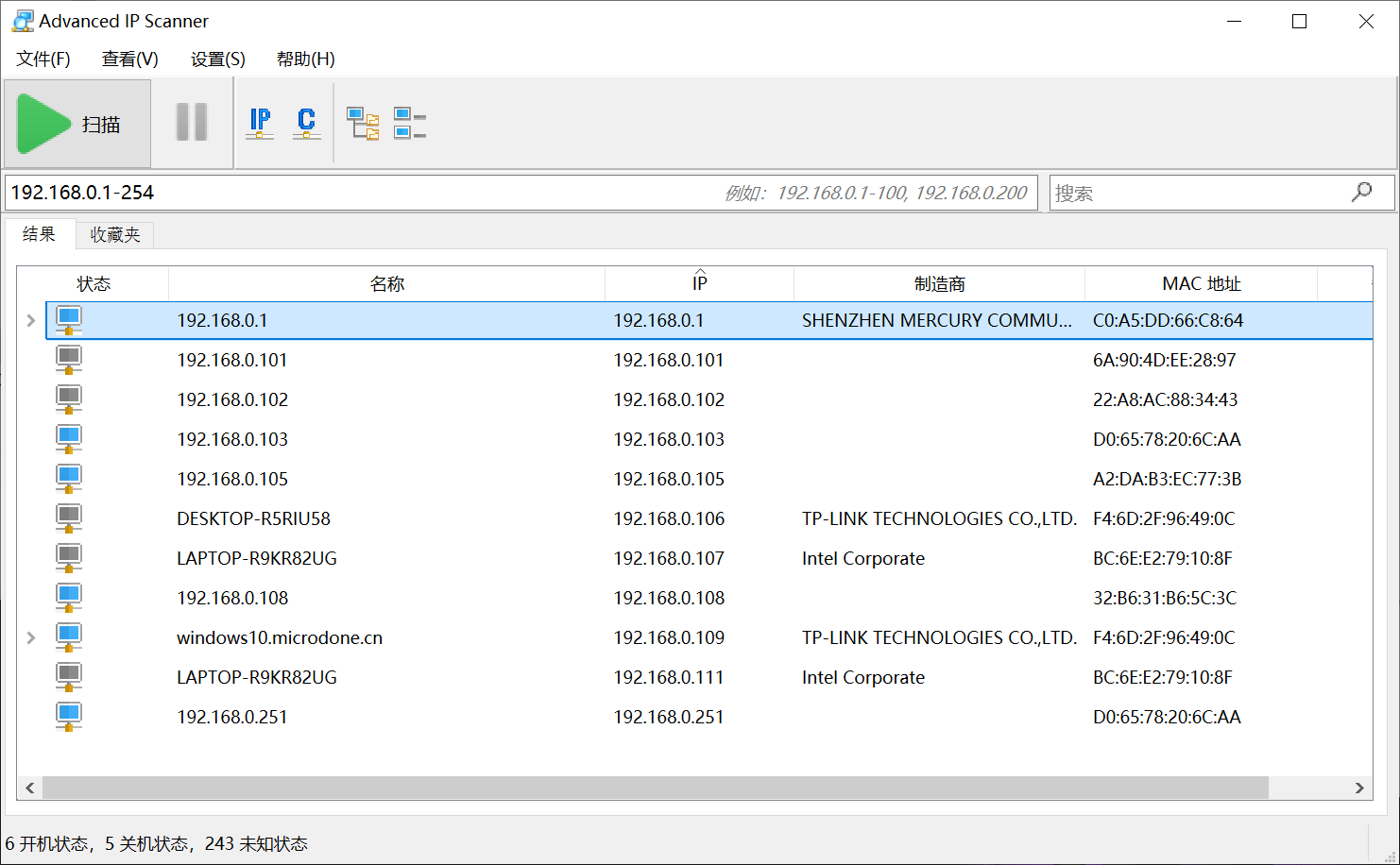Viewport: 1400px width, 865px height.
Task: Click computer icon for windows10.microdone.cn
Action: coord(69,637)
